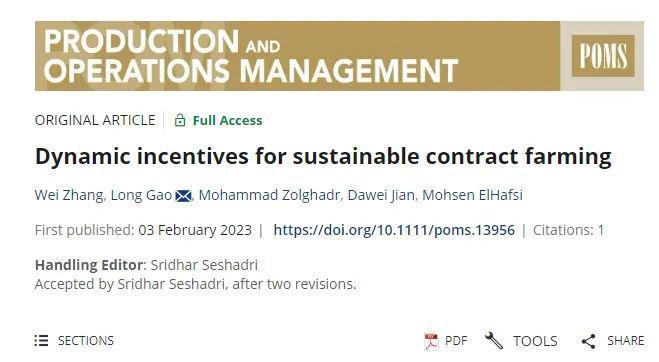This screenshot has width=659, height=362.
Task: Click the PDF text label
Action: click(456, 341)
